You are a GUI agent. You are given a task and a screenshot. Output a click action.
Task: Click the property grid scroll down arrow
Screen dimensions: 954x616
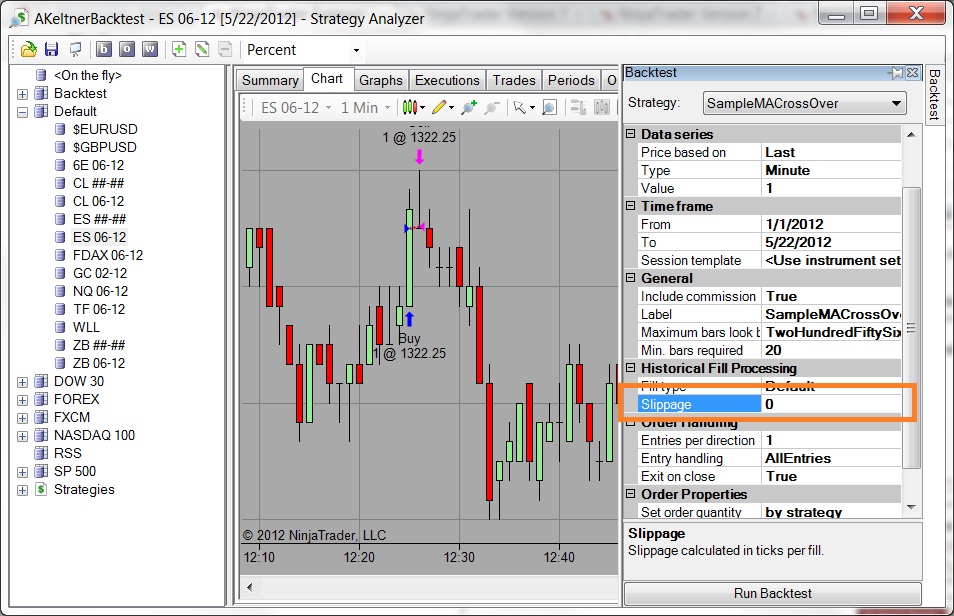coord(911,507)
